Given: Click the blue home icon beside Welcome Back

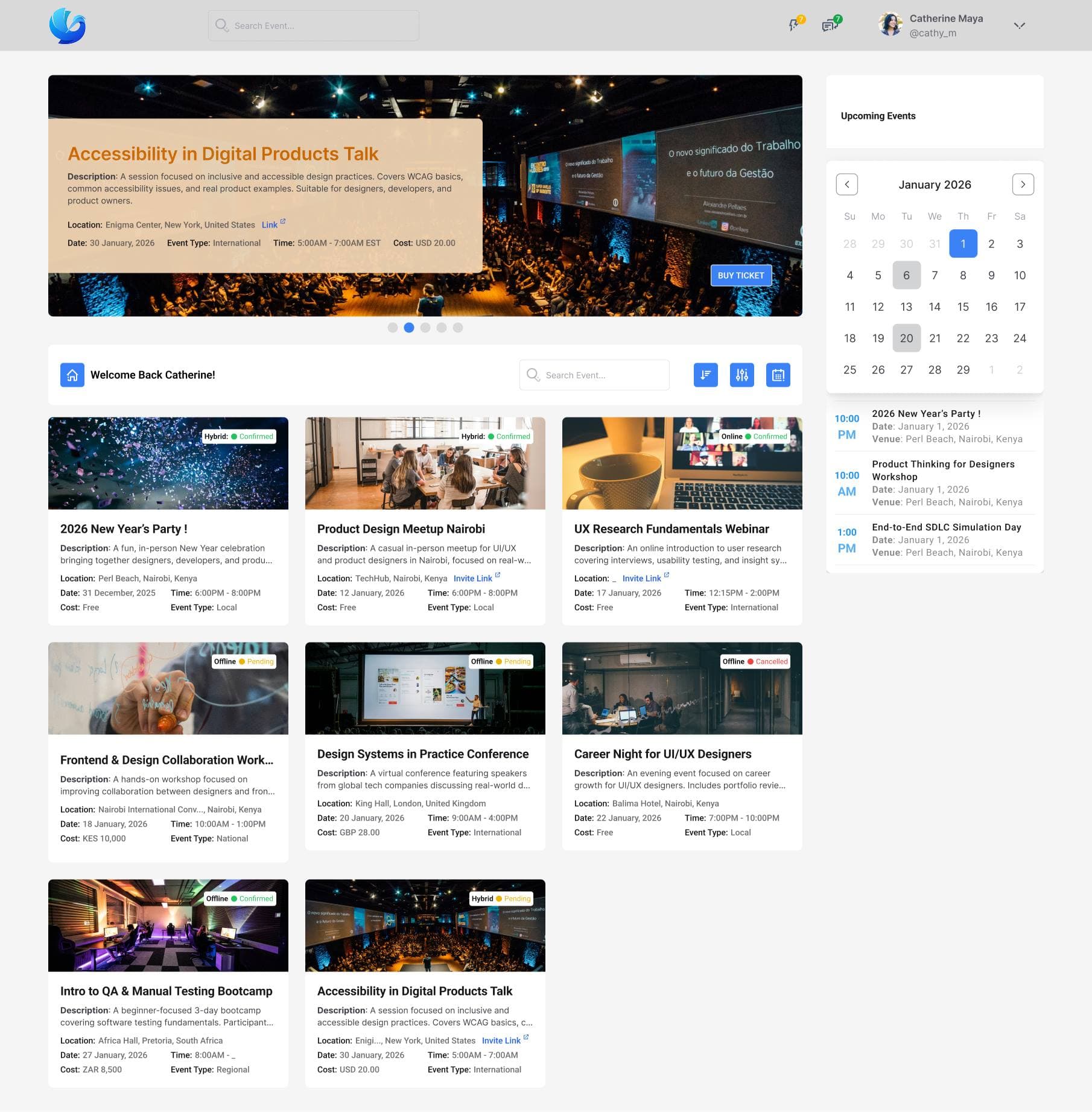Looking at the screenshot, I should pos(72,375).
